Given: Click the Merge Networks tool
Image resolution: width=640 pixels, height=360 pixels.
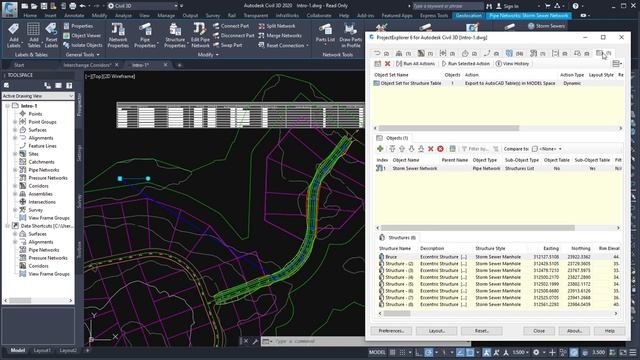Looking at the screenshot, I should point(280,36).
